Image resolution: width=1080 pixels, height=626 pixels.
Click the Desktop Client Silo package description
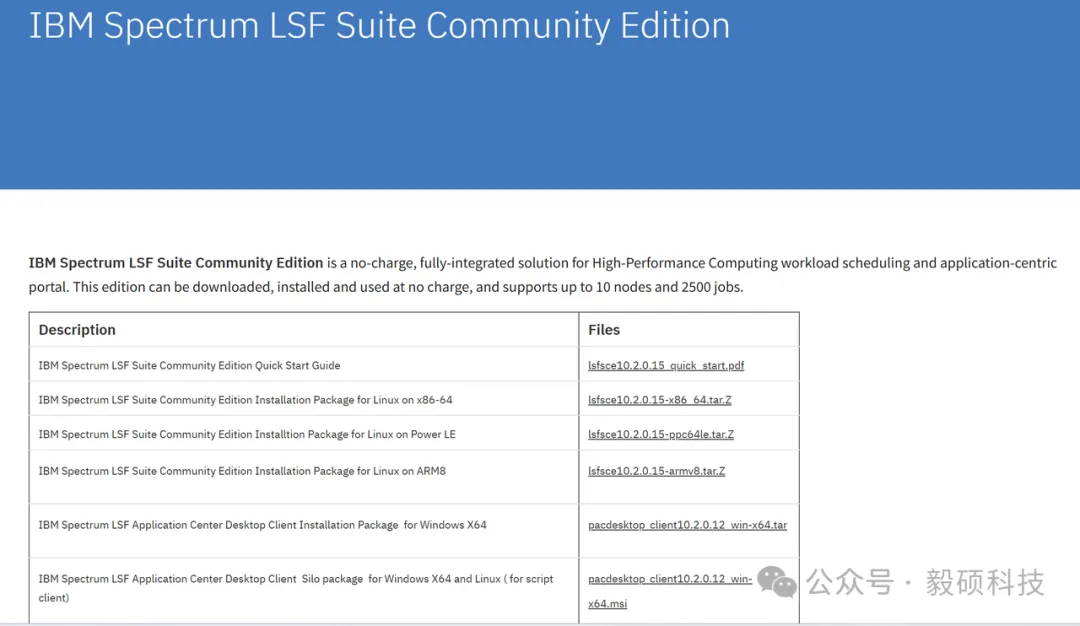295,579
